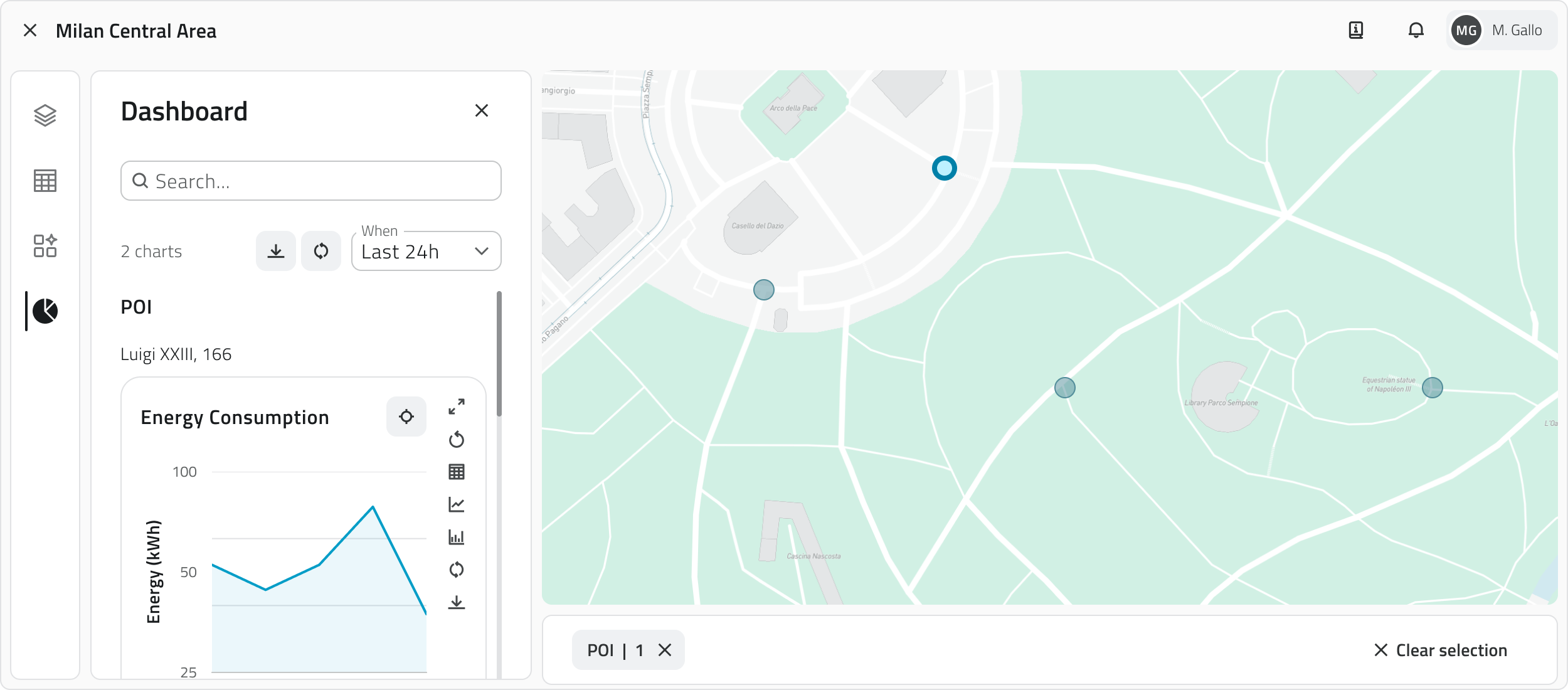Expand Energy Consumption chart to fullscreen

[457, 406]
